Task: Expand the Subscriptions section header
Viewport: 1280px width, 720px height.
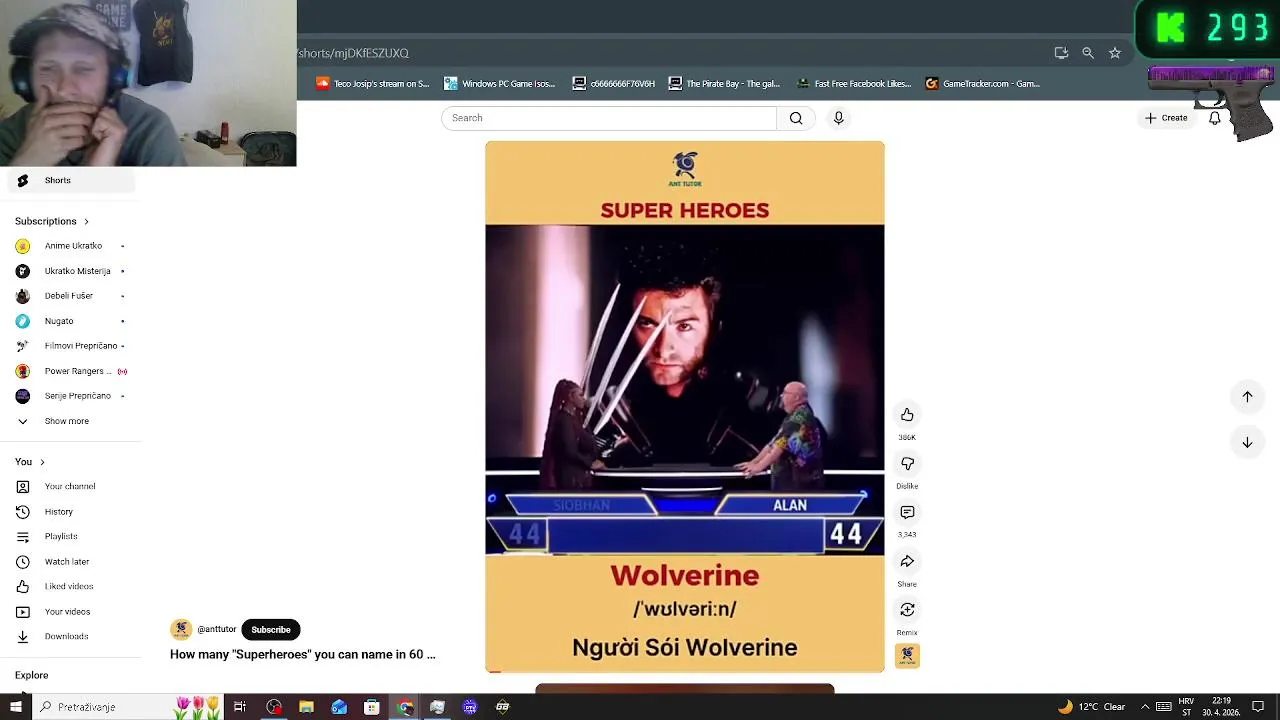Action: click(x=52, y=221)
